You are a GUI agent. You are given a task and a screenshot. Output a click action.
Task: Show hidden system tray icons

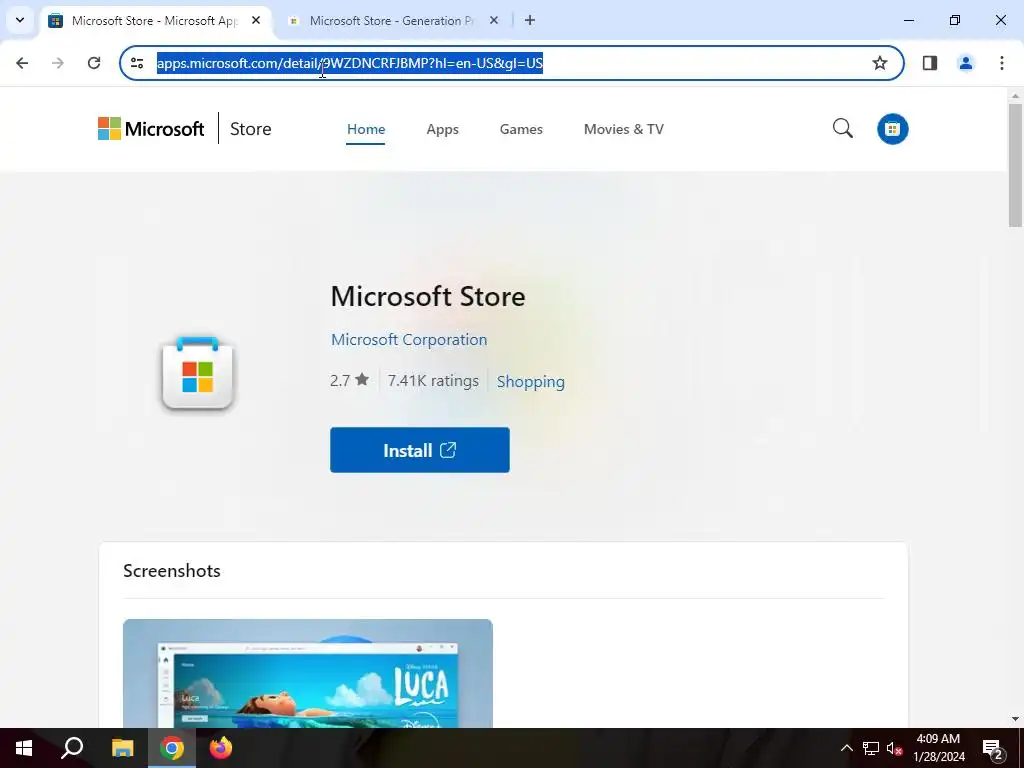(846, 748)
